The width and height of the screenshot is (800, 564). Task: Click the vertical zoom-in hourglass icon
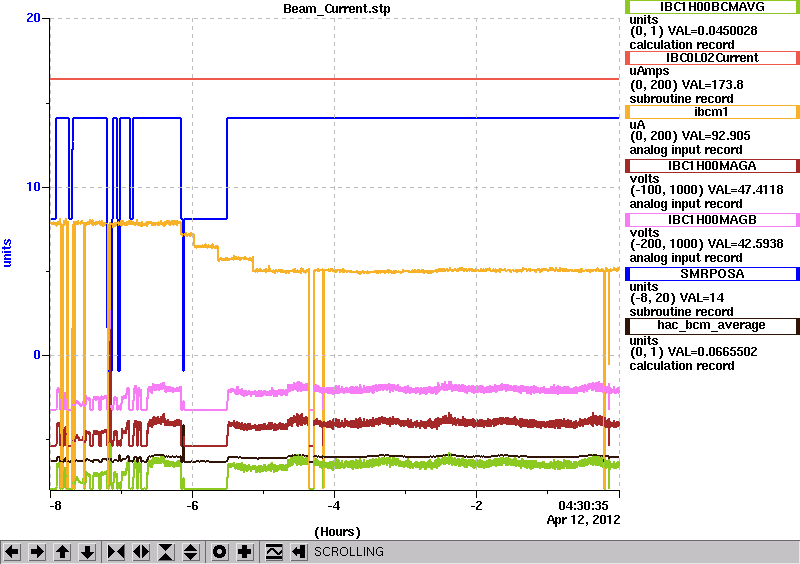[166, 552]
